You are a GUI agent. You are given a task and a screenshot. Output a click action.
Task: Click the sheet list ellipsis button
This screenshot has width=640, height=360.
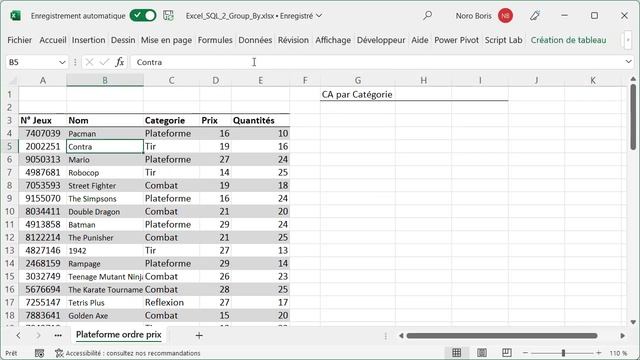(58, 336)
